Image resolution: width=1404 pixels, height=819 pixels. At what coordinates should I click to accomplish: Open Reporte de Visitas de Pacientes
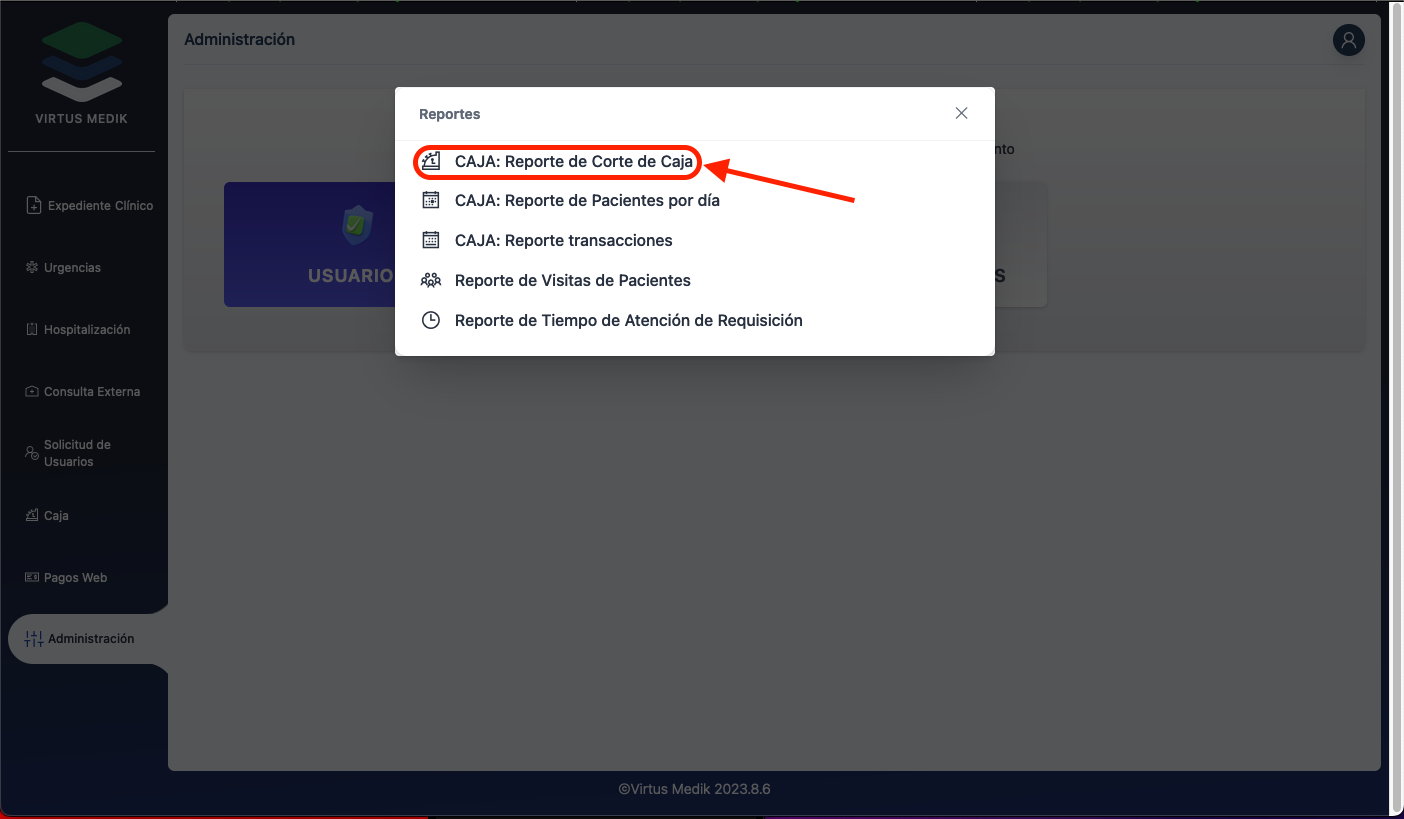pyautogui.click(x=572, y=280)
